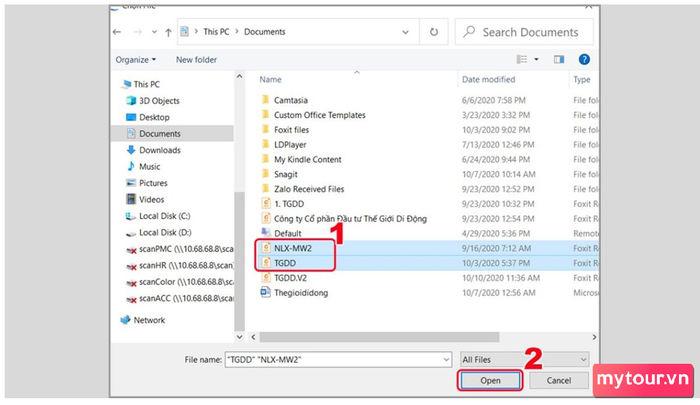Screen dimensions: 700x405
Task: Open the Organize menu
Action: coord(135,60)
